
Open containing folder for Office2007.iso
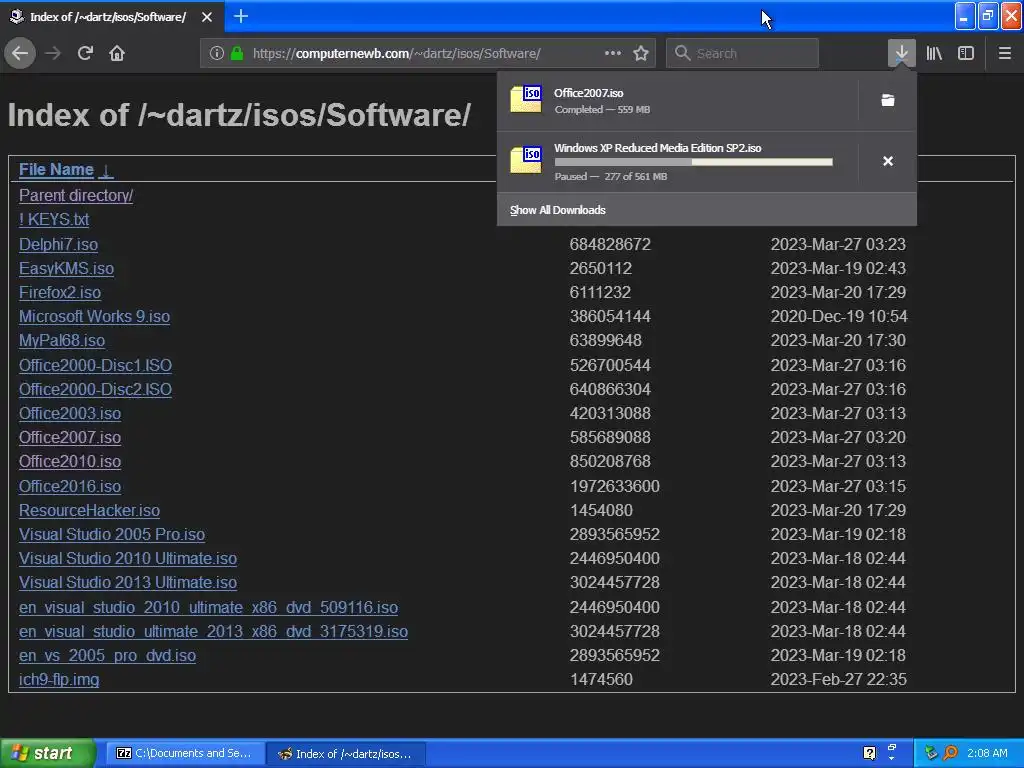(x=888, y=100)
